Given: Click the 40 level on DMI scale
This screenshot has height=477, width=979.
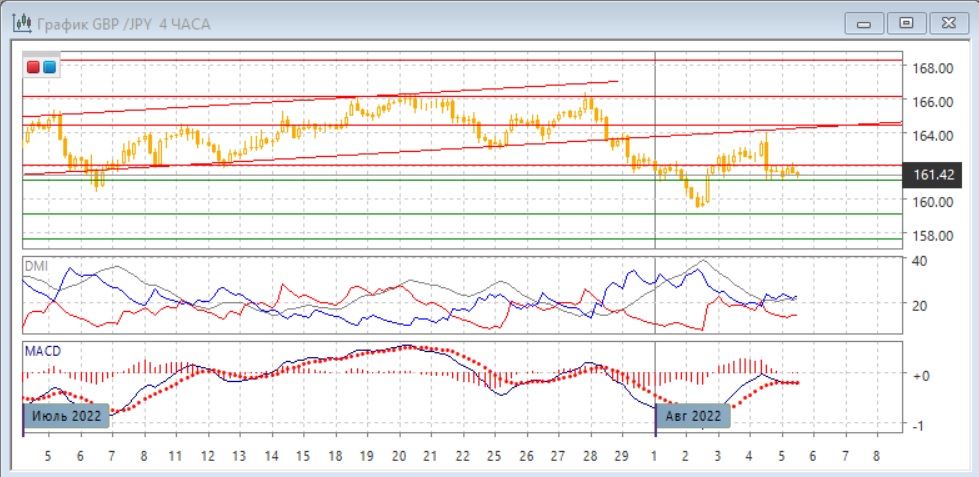Looking at the screenshot, I should coord(921,260).
